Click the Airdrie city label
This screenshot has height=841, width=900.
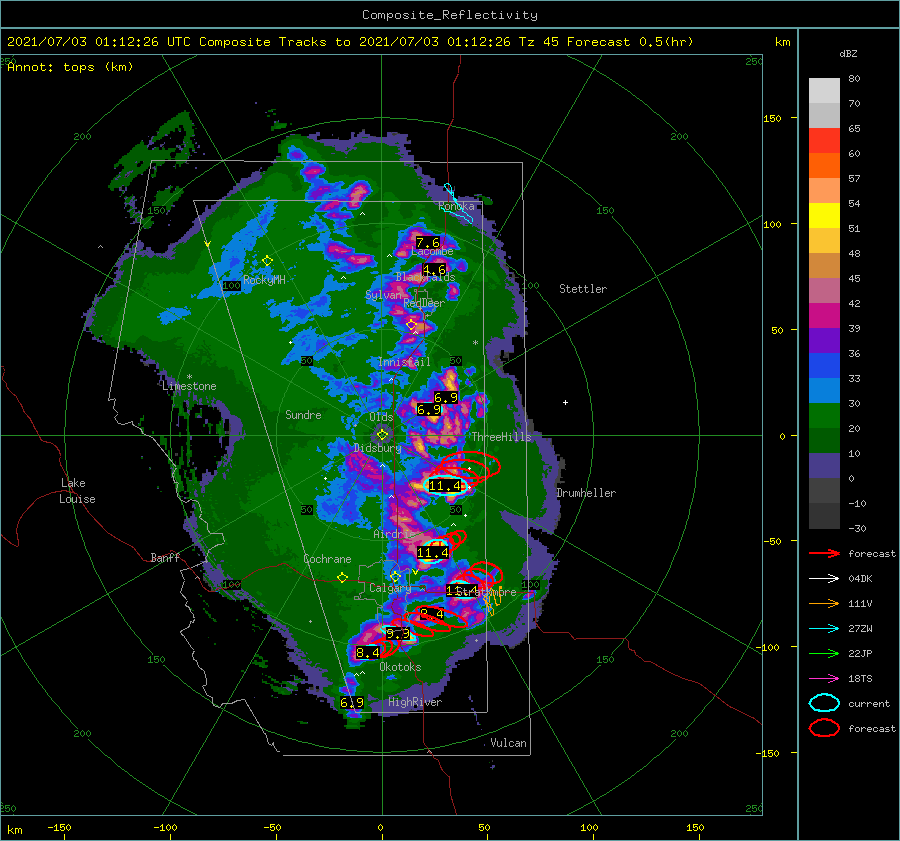pyautogui.click(x=393, y=534)
